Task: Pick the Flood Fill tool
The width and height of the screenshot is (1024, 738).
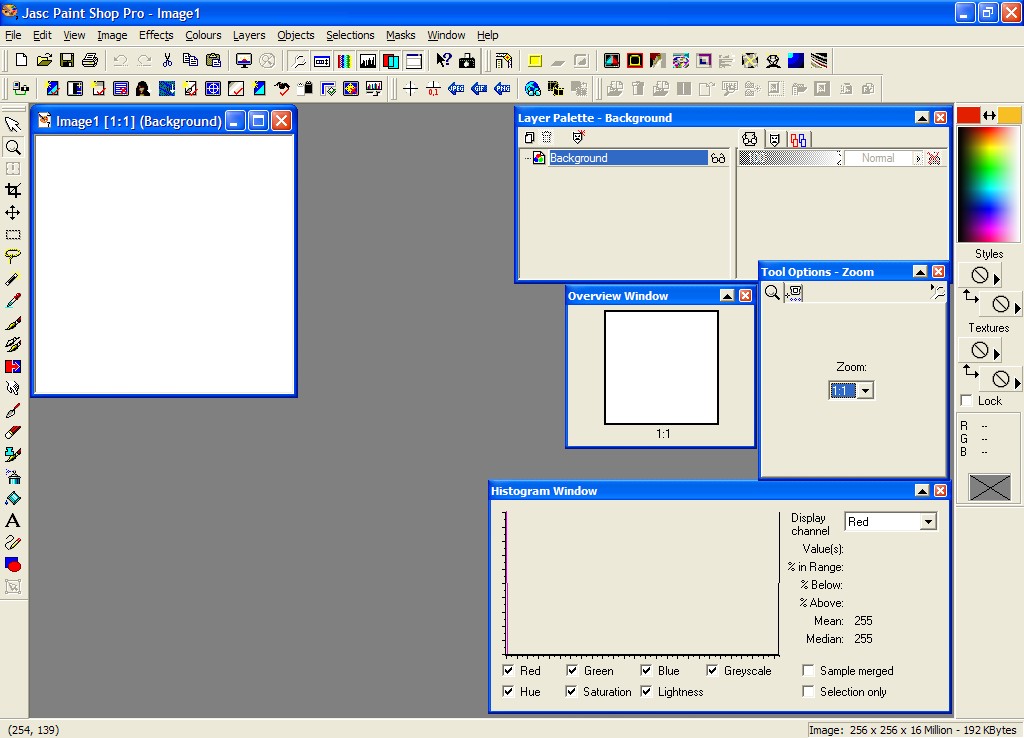Action: (x=12, y=498)
